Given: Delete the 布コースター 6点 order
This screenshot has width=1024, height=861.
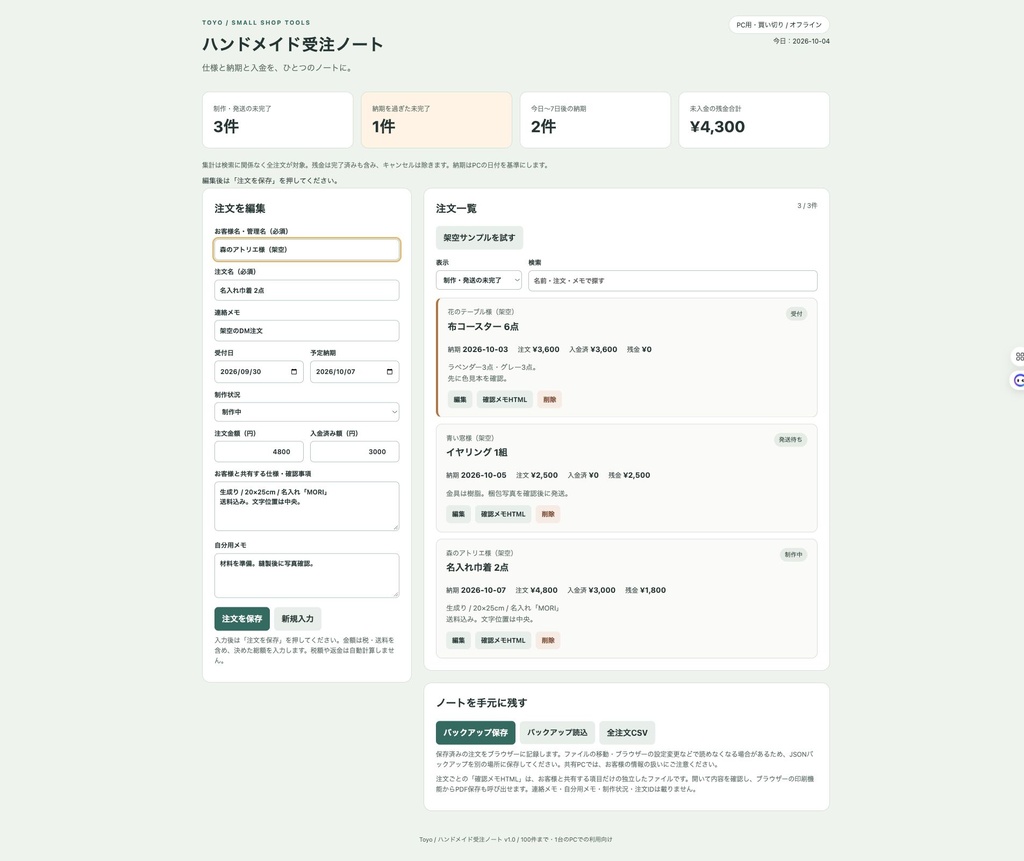Looking at the screenshot, I should pyautogui.click(x=550, y=400).
